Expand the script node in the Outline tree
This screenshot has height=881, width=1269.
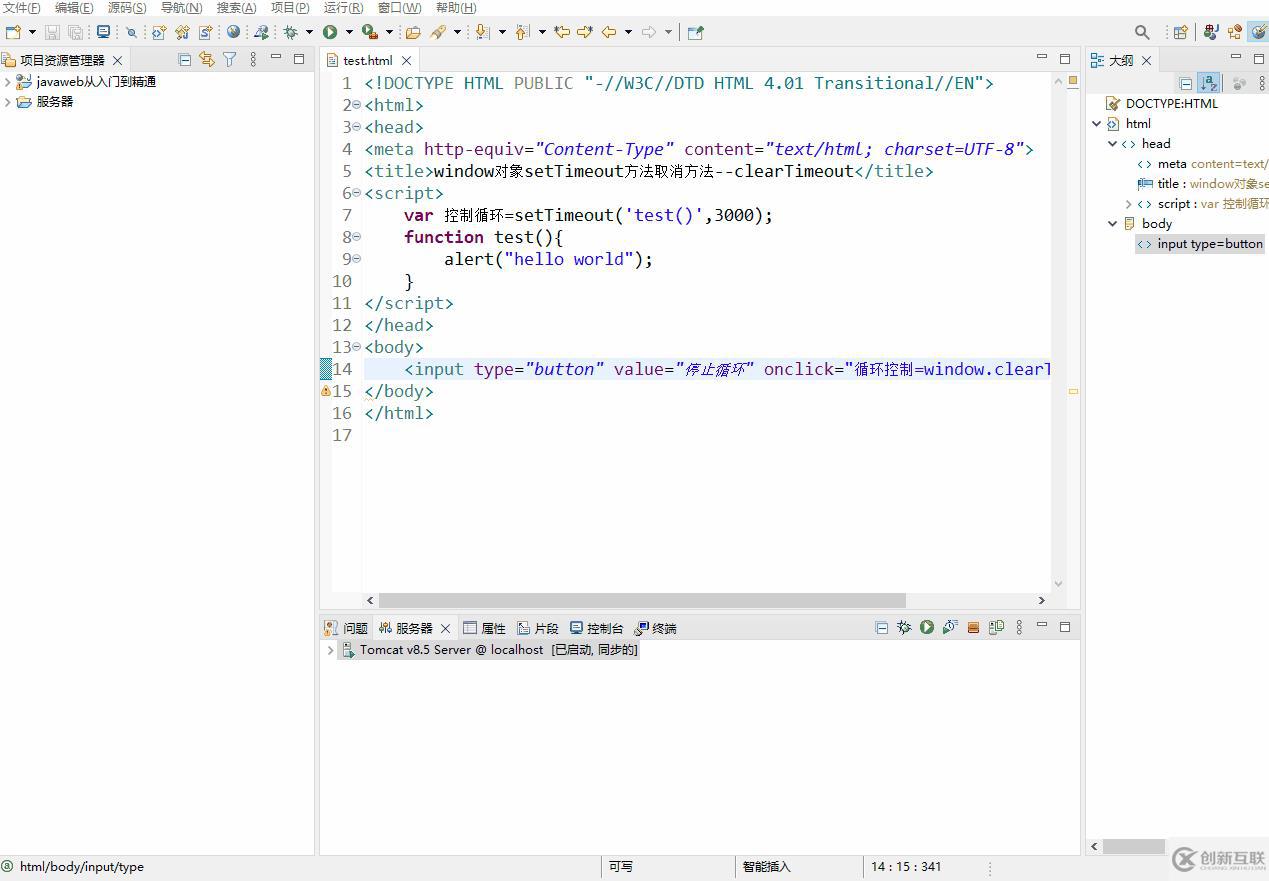[1129, 204]
